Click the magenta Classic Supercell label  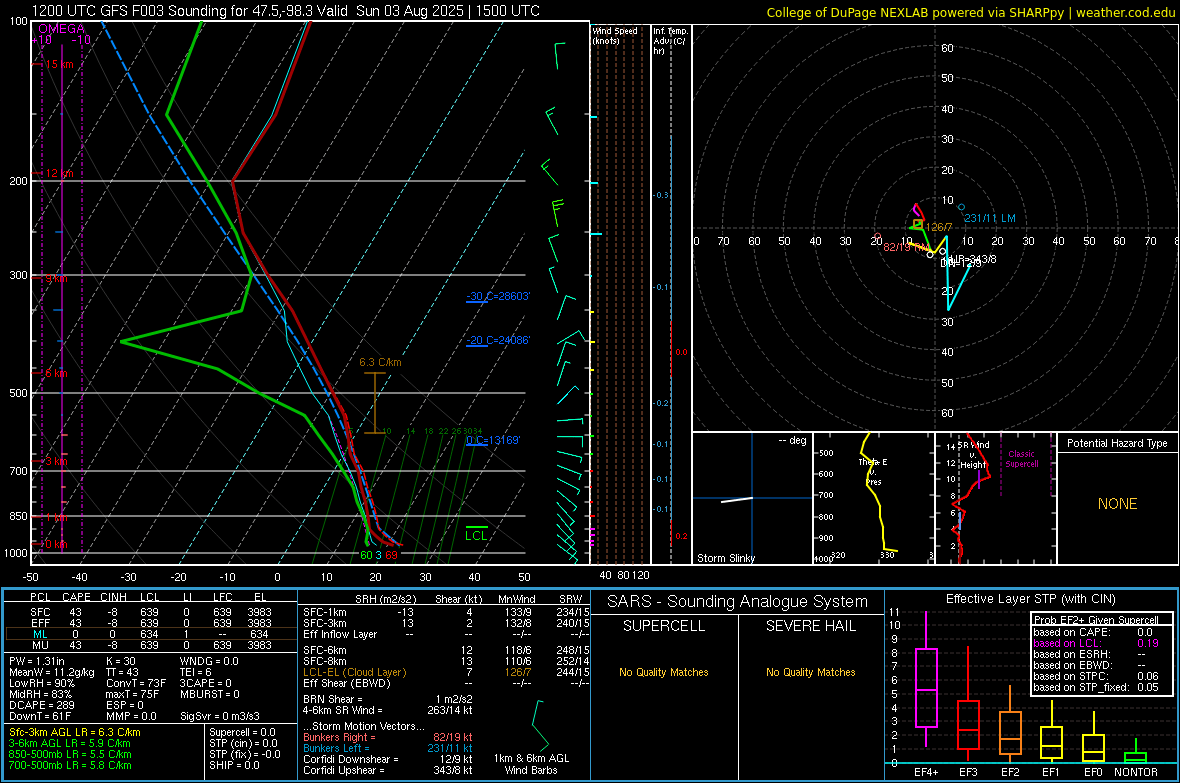click(1022, 459)
